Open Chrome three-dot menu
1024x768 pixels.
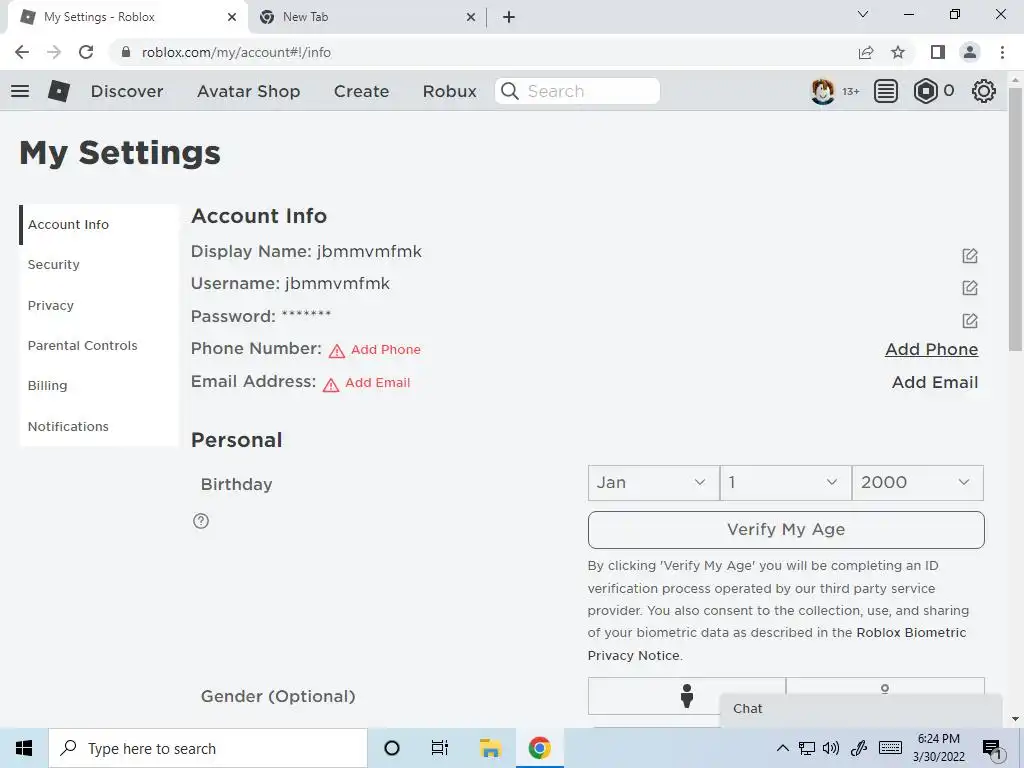1002,52
